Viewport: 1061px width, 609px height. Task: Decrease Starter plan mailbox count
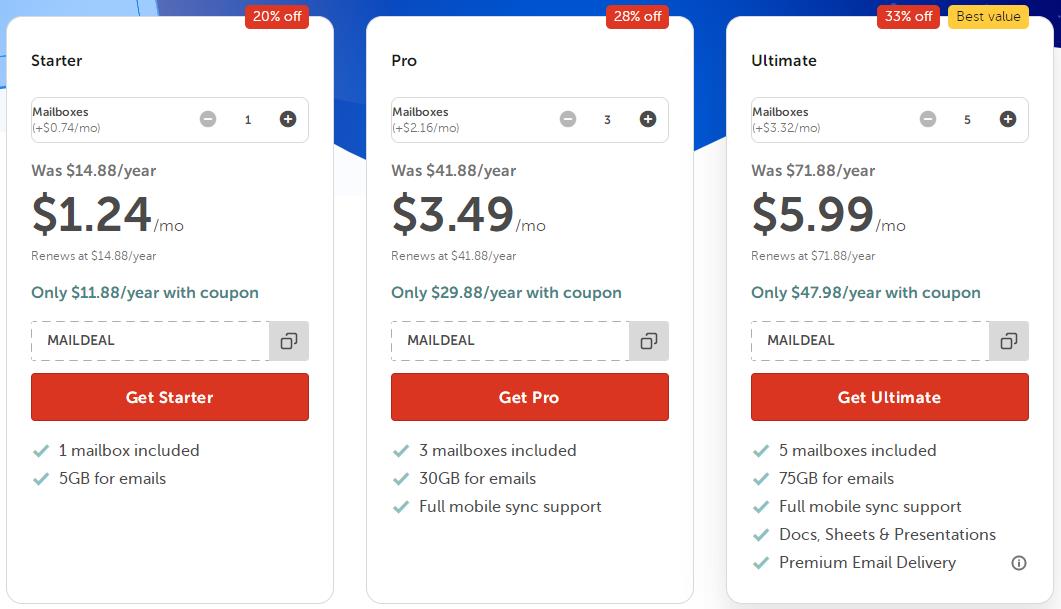pyautogui.click(x=208, y=119)
